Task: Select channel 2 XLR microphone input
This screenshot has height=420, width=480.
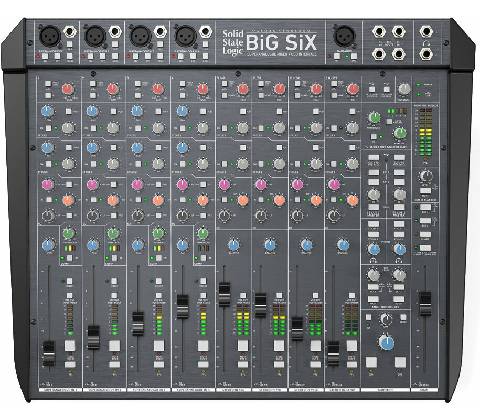Action: [95, 36]
